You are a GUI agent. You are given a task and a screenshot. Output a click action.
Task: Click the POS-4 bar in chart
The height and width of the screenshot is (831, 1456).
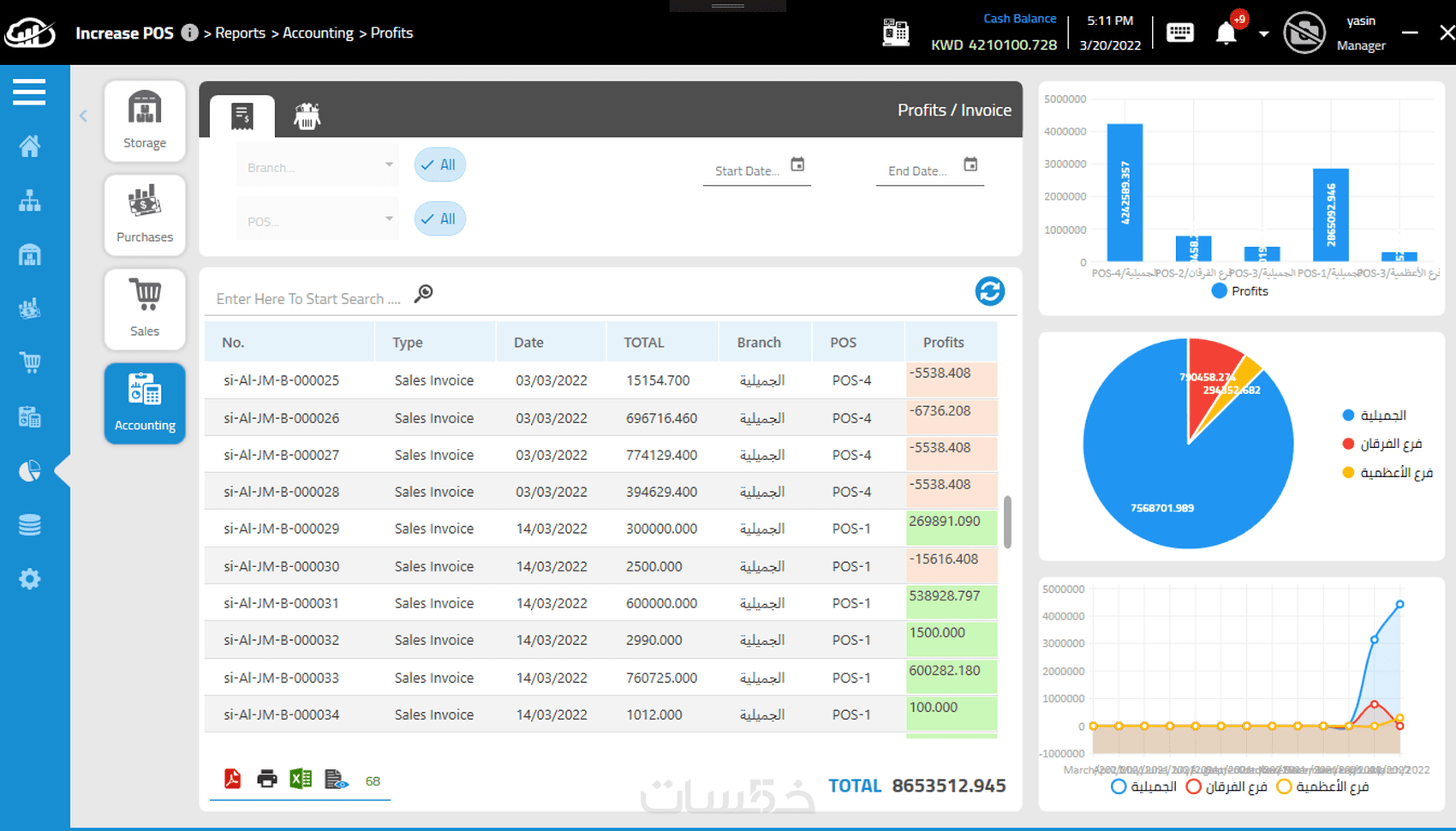1125,193
